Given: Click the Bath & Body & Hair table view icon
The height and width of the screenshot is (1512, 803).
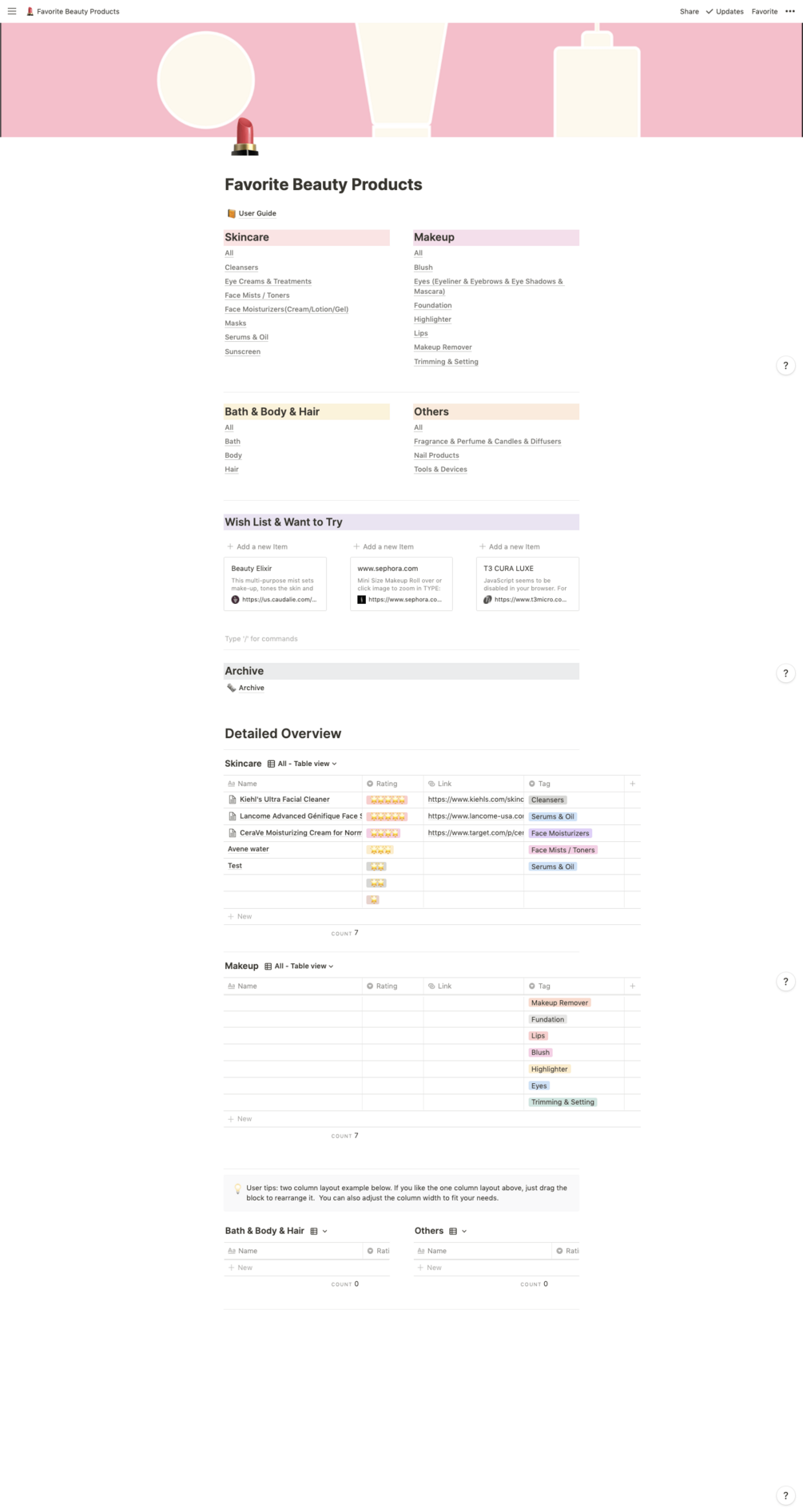Looking at the screenshot, I should (314, 1231).
